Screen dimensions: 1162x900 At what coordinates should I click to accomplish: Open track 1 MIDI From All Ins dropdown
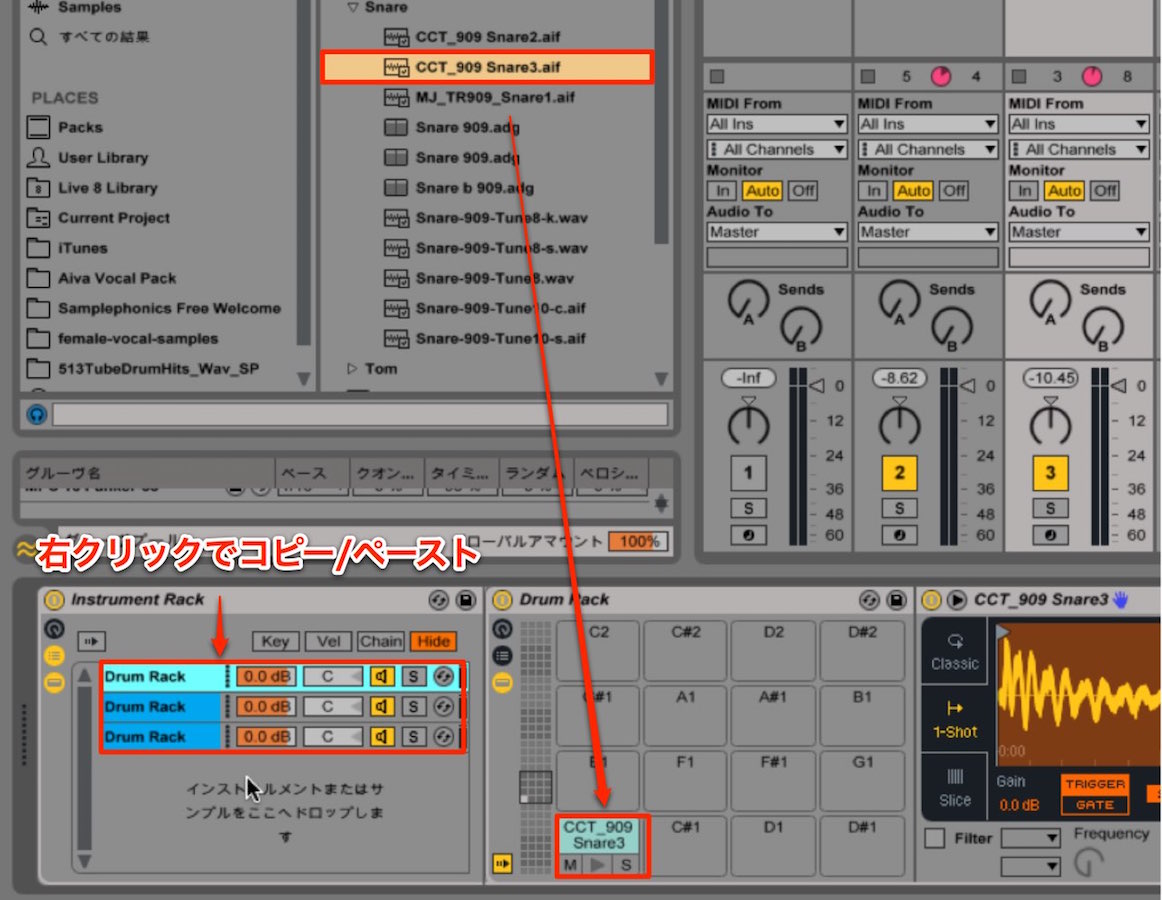pos(777,124)
